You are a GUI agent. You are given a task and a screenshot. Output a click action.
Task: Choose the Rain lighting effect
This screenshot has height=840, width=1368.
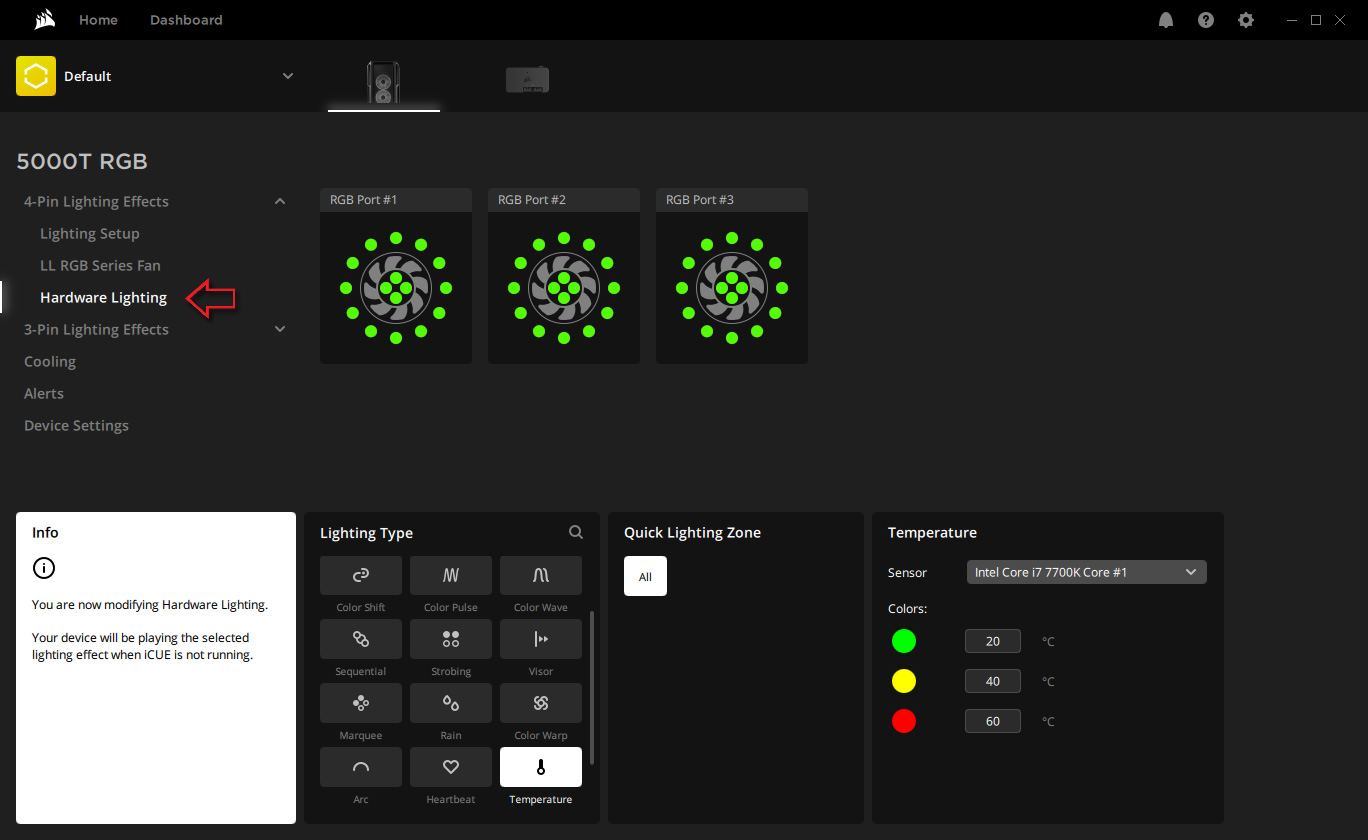[451, 703]
